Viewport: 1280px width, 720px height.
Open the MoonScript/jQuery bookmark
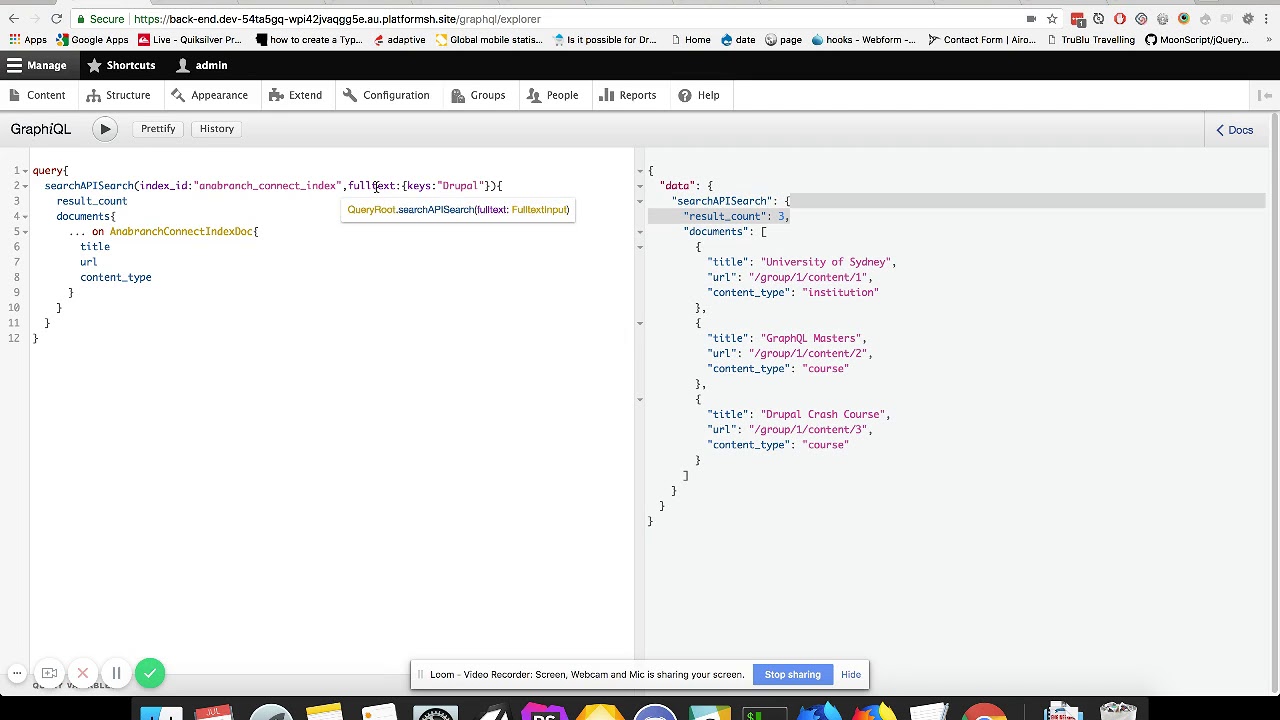(1197, 40)
